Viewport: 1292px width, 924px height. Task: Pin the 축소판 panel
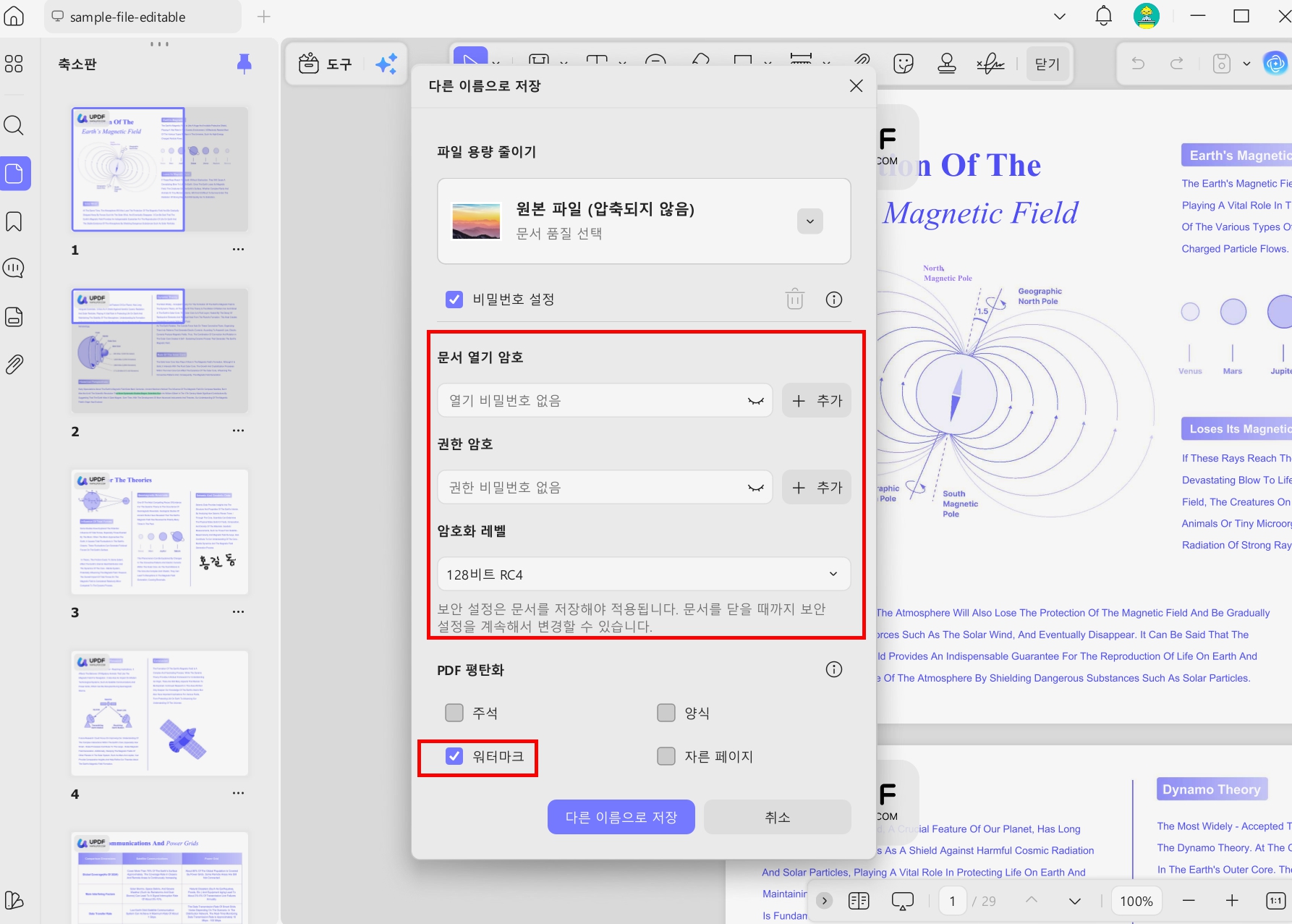(x=245, y=64)
